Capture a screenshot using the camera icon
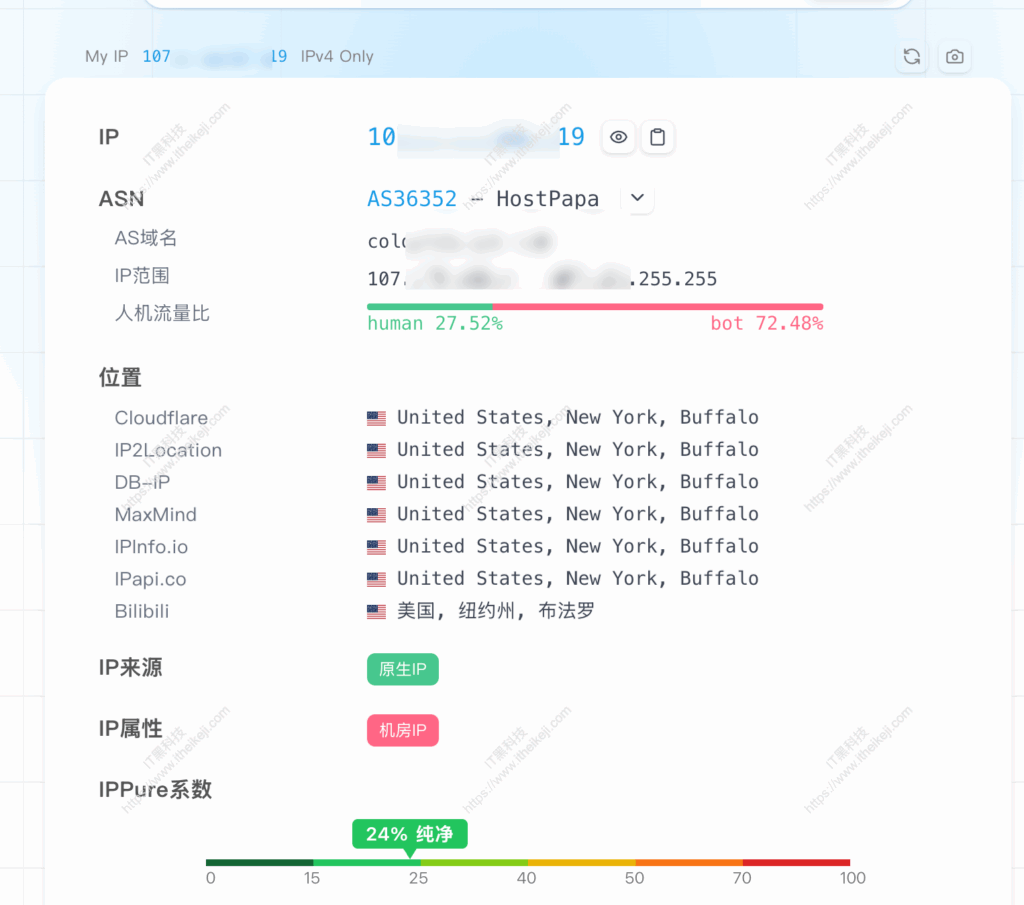 coord(954,57)
